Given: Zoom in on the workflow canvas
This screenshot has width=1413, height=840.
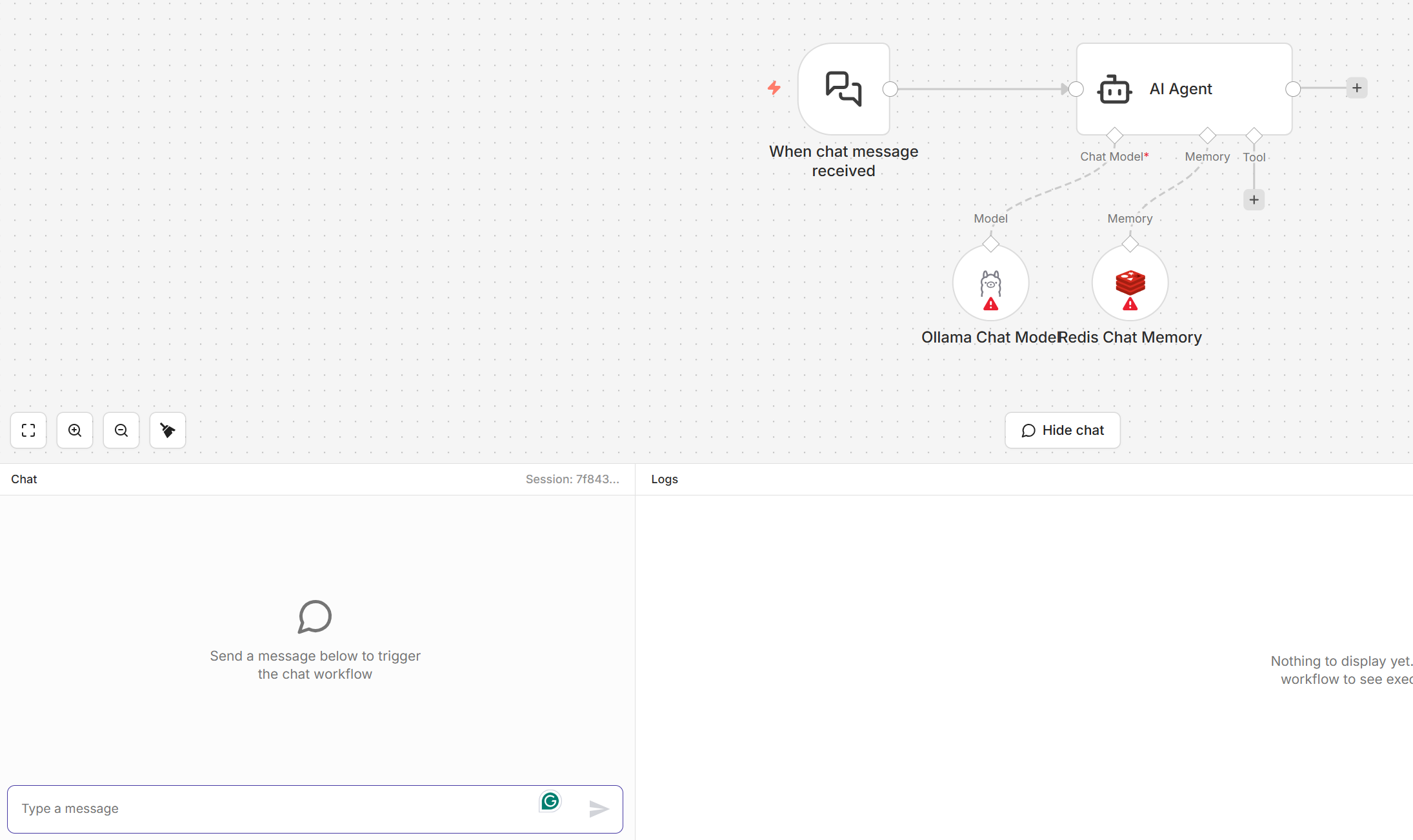Looking at the screenshot, I should (75, 430).
